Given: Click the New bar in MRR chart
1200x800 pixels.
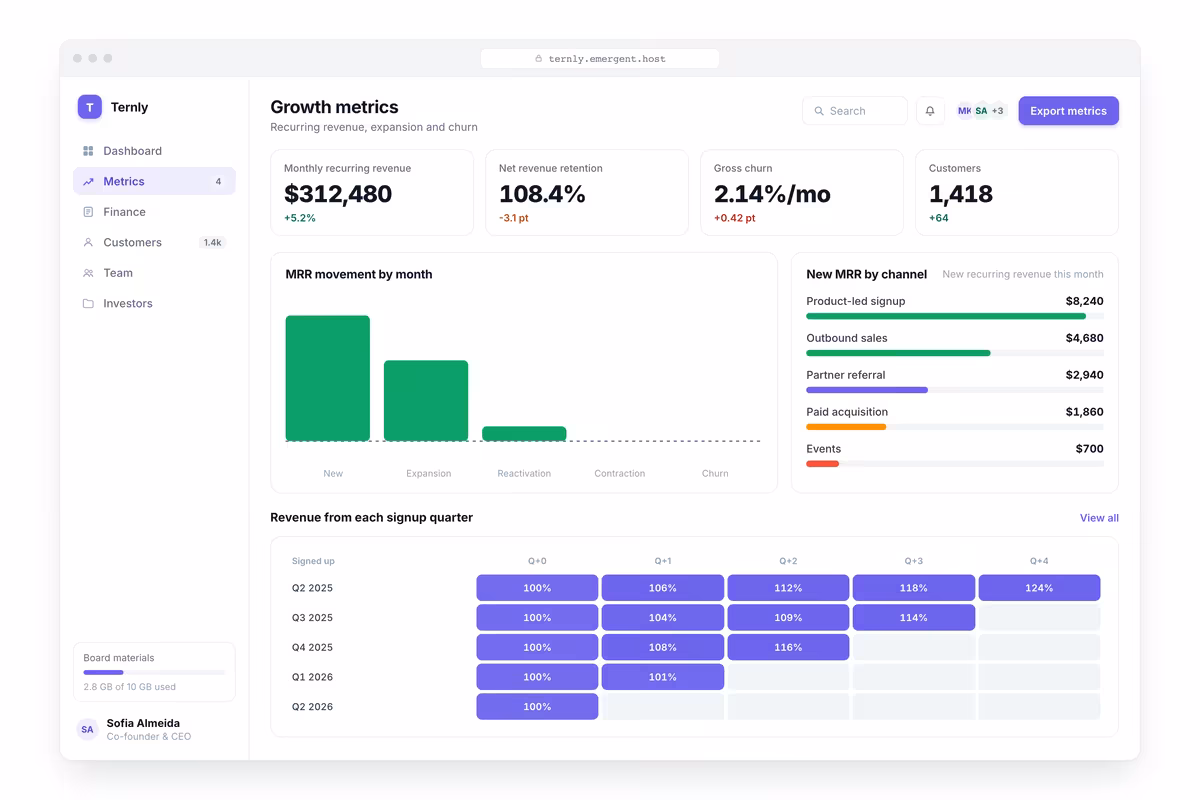Looking at the screenshot, I should click(x=328, y=378).
